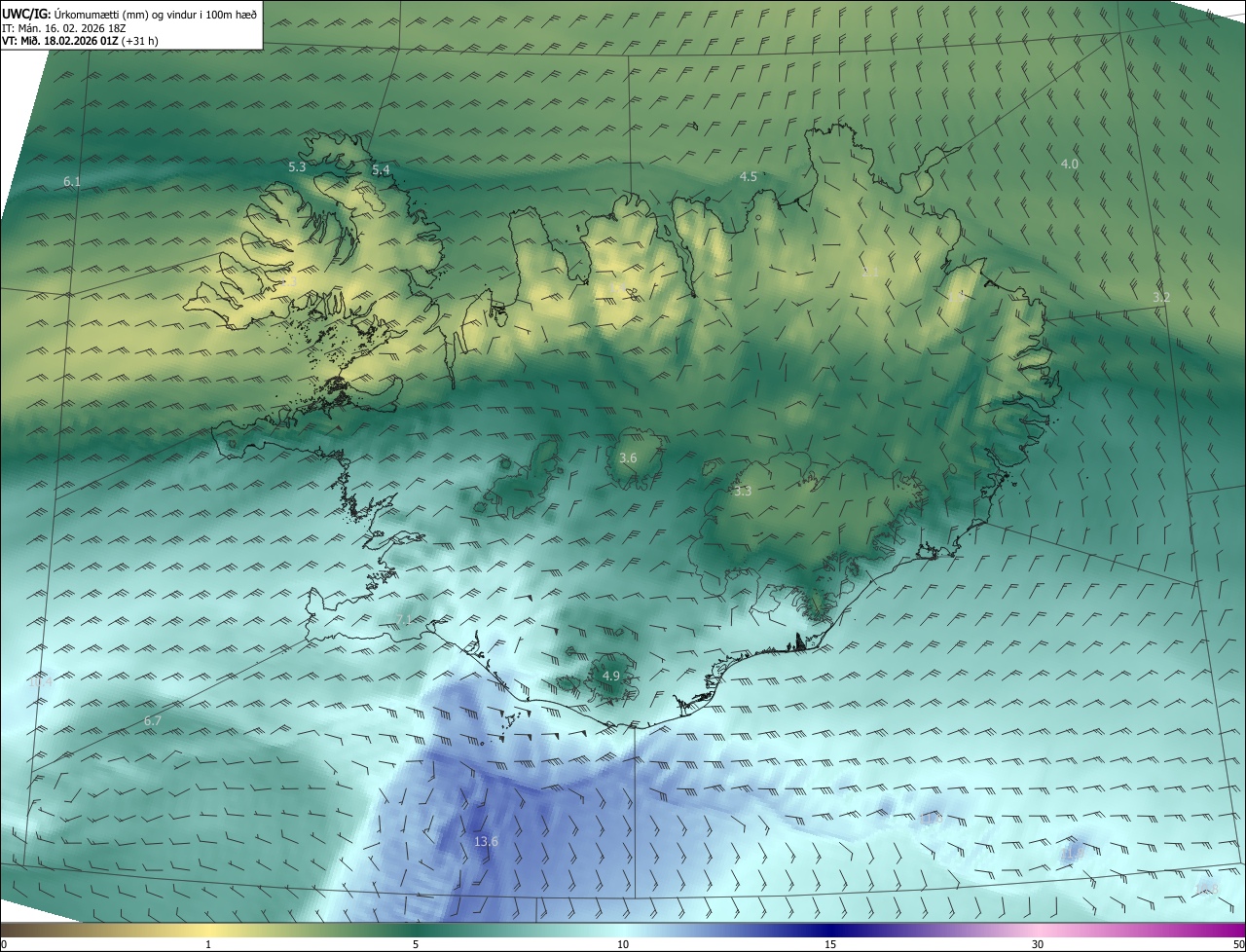The image size is (1246, 952).
Task: Click the 5 tick on the color scale
Action: 416,944
